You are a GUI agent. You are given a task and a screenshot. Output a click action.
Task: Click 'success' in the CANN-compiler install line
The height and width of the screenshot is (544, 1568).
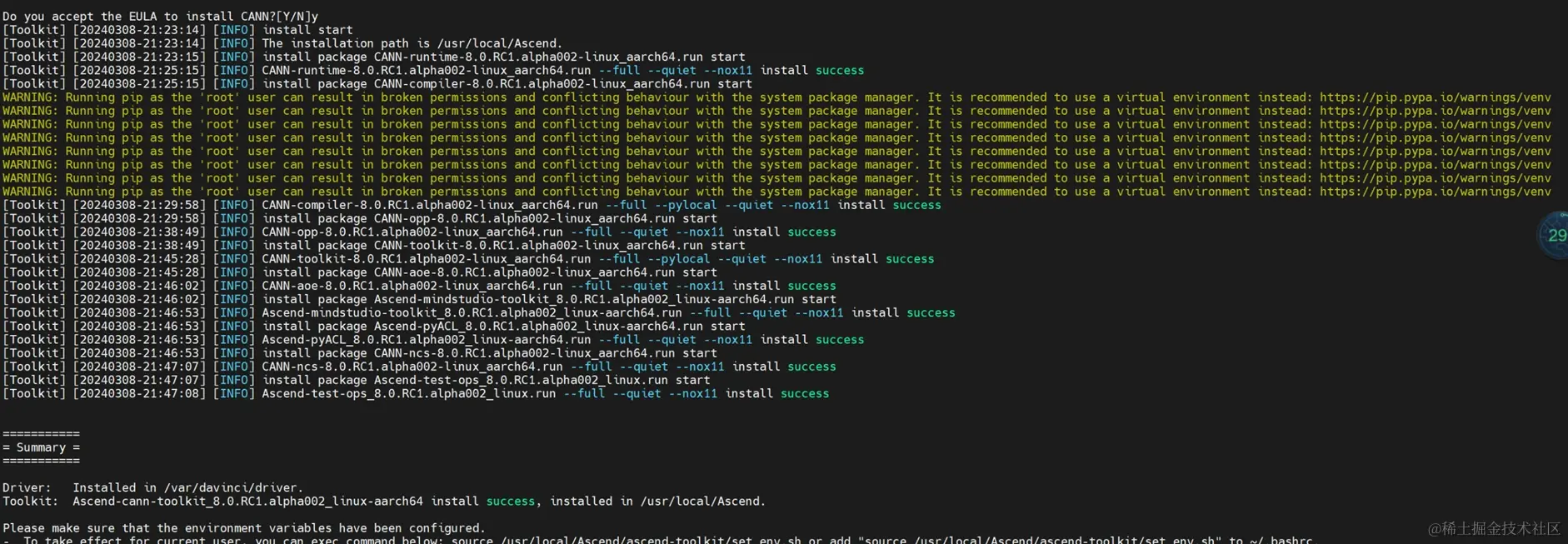(x=916, y=205)
